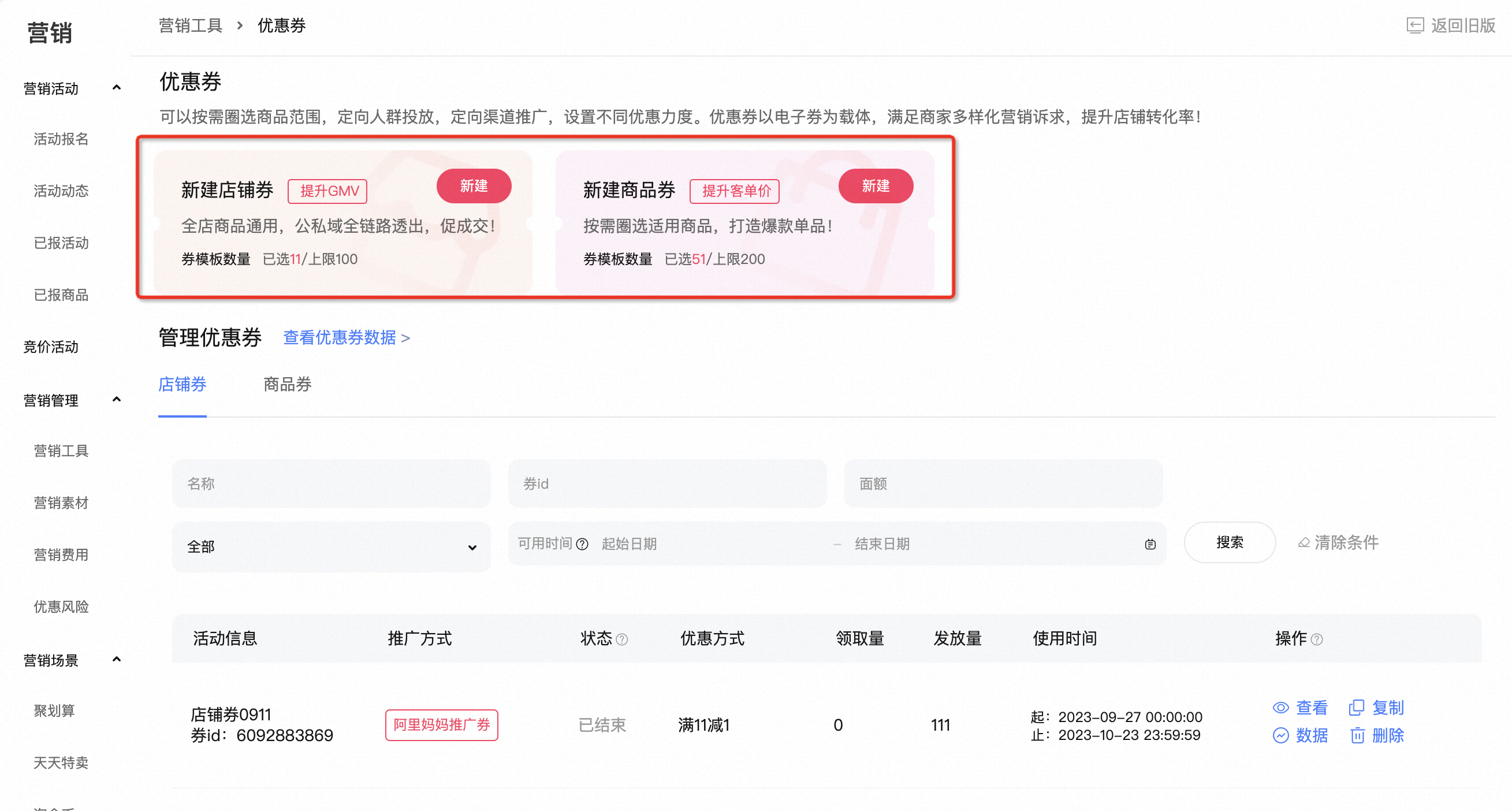Click the eye icon for 查看 action
1512x811 pixels.
[1280, 708]
